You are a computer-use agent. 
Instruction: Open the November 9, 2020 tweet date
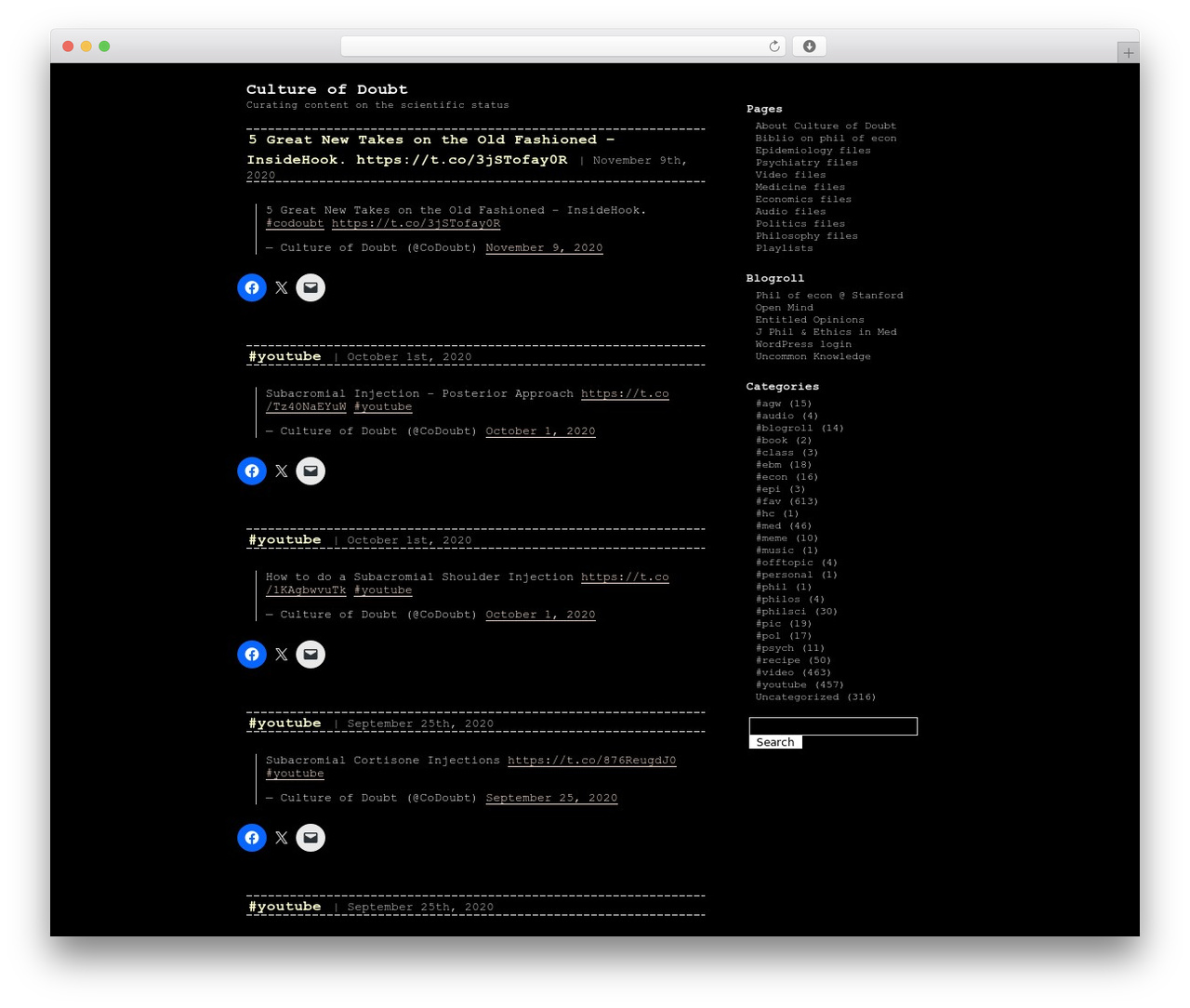[544, 247]
